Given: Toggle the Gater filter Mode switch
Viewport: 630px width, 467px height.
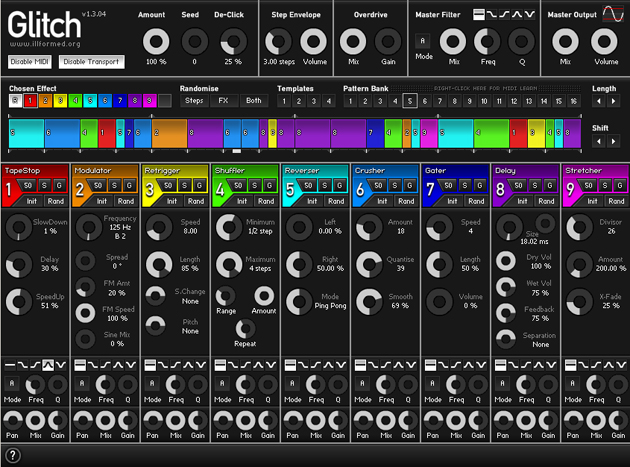Looking at the screenshot, I should 432,383.
